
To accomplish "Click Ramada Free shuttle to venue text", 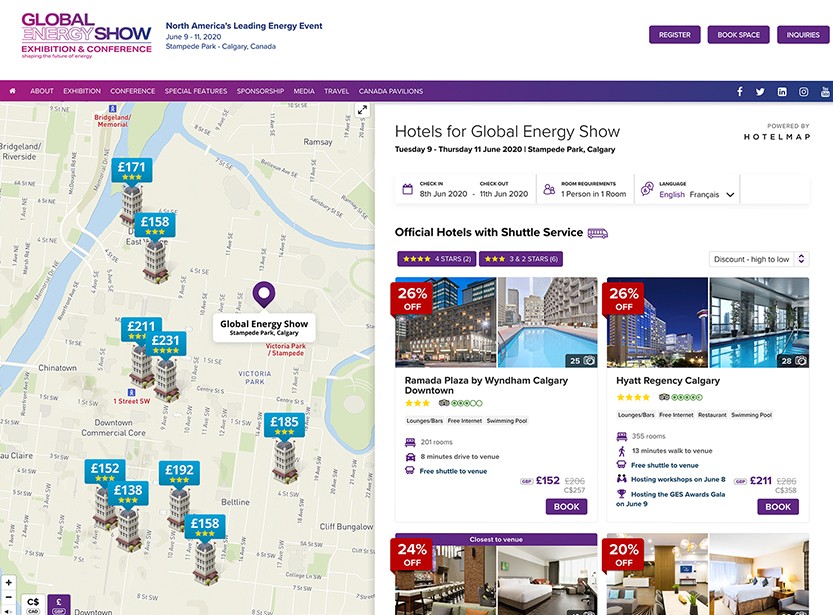I will tap(453, 471).
